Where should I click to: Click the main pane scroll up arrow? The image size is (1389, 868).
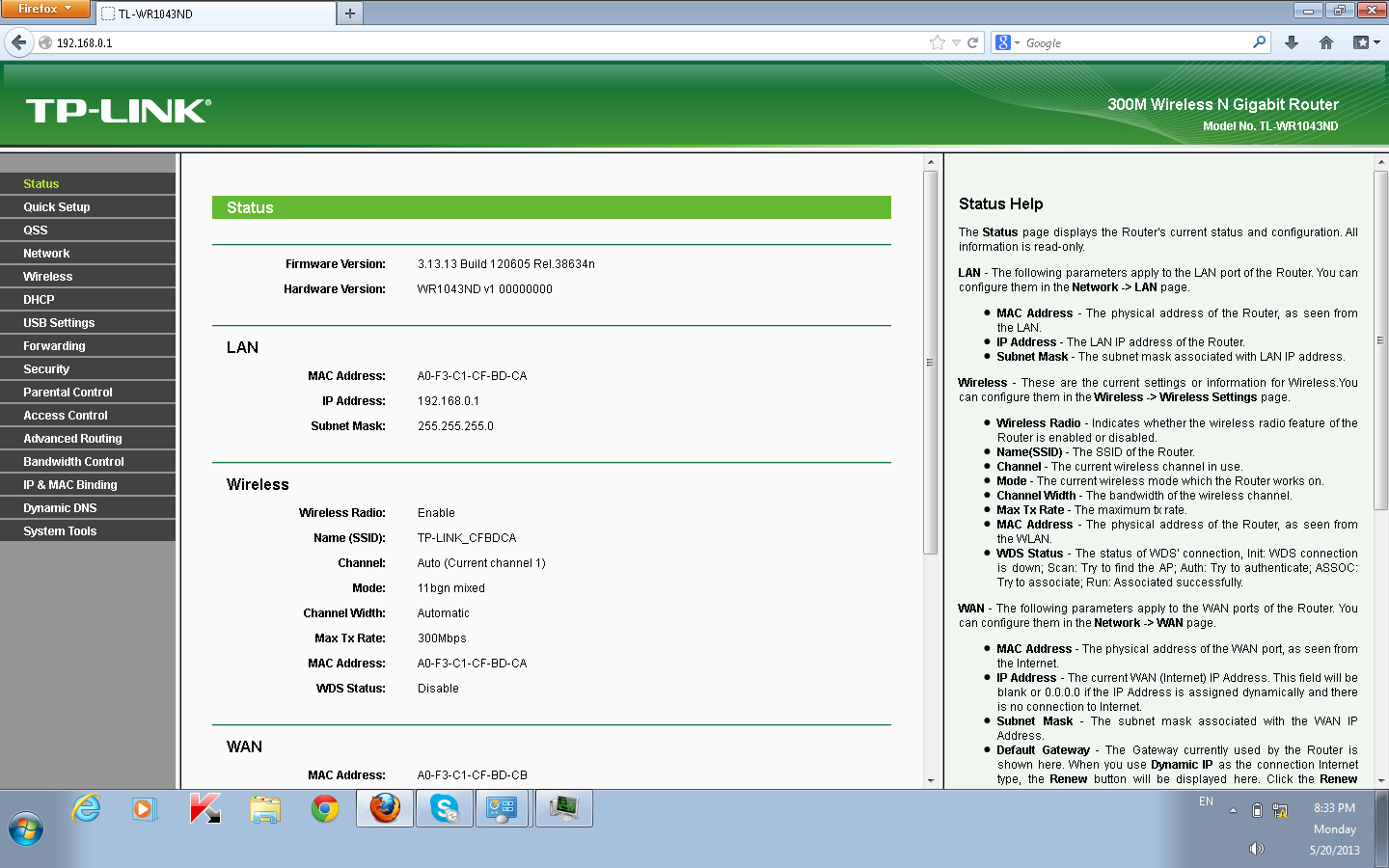930,162
